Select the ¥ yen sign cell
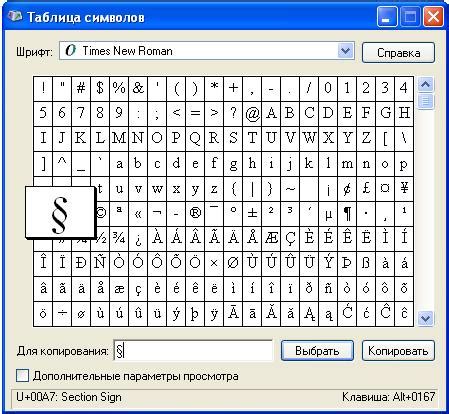Viewport: 449px width, 414px height. (x=404, y=189)
